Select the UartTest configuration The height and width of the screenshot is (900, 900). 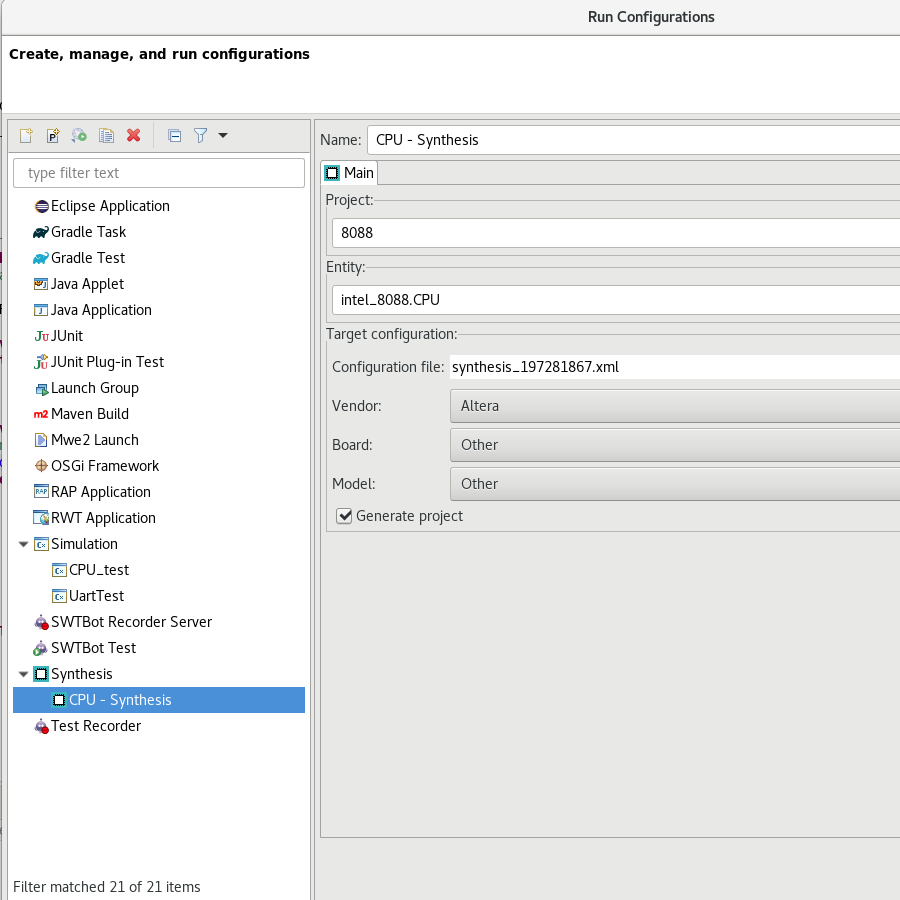[96, 596]
